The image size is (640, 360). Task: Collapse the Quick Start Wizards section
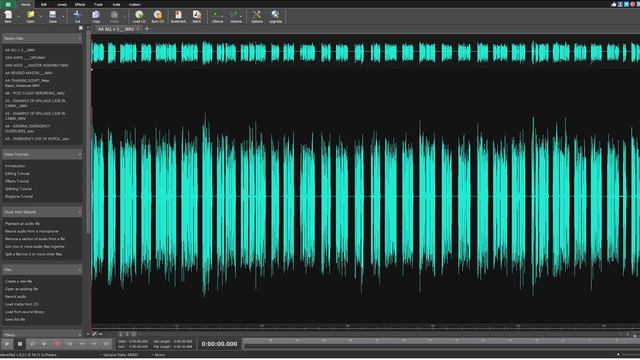point(80,212)
